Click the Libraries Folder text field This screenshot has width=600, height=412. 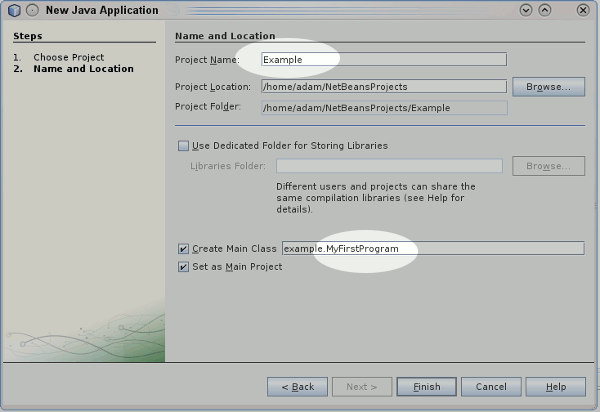click(389, 166)
